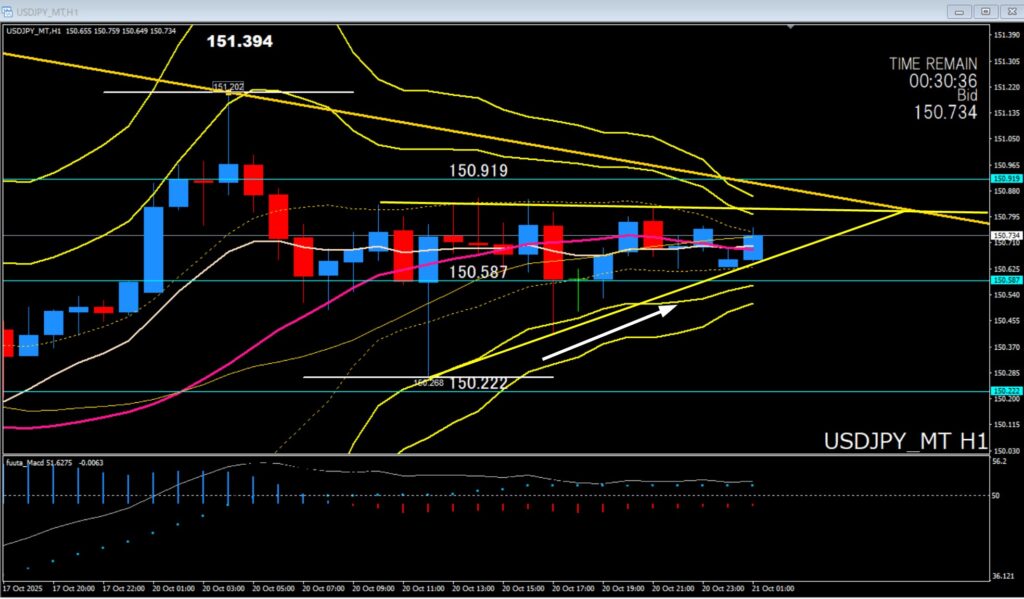Image resolution: width=1024 pixels, height=599 pixels.
Task: Select the 151.394 text label
Action: tap(239, 42)
